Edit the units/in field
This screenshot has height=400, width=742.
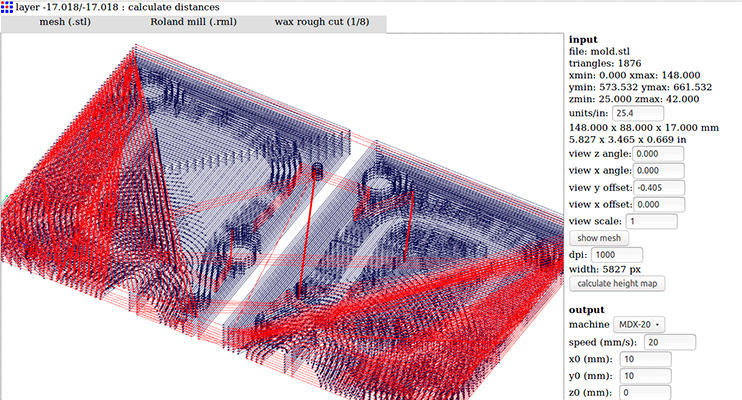click(x=638, y=113)
